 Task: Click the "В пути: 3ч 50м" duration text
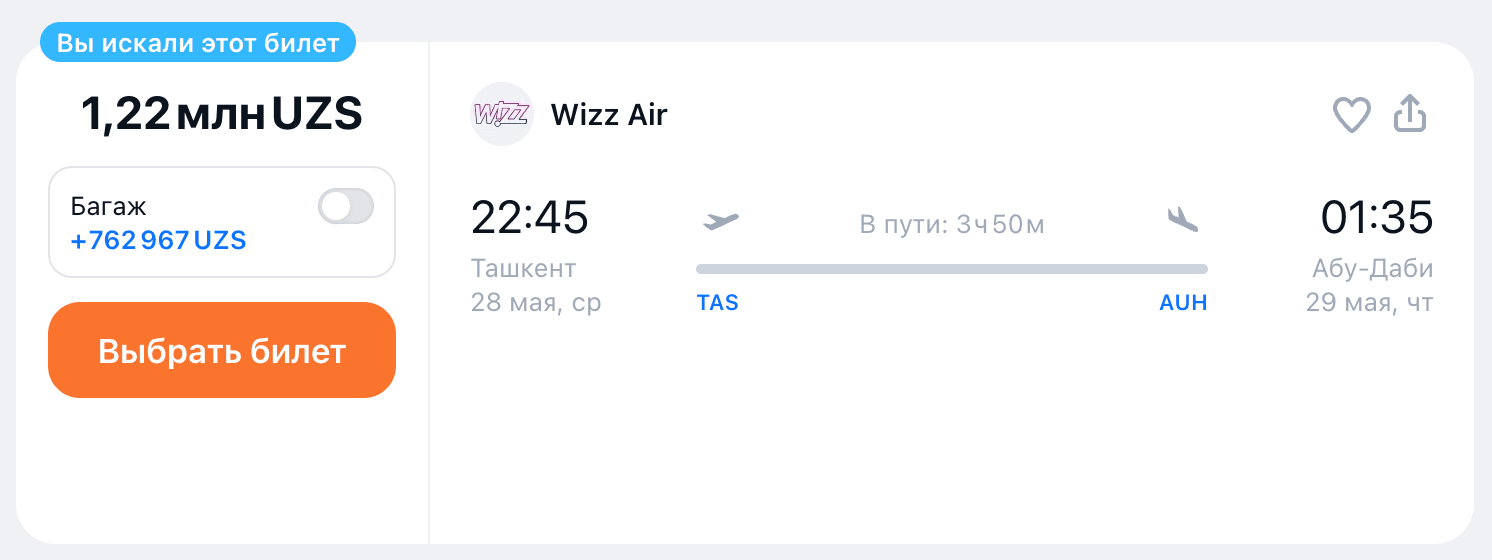coord(951,224)
